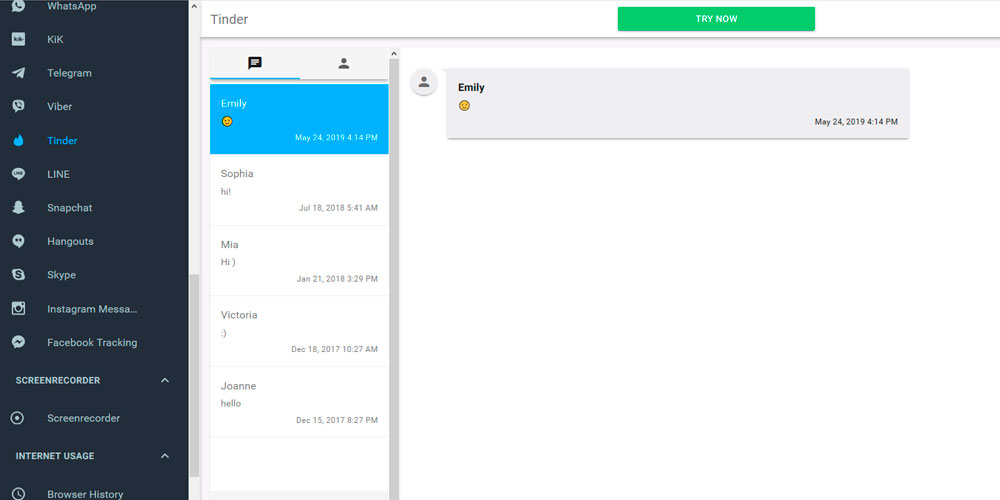
Task: Click the Skype icon in sidebar
Action: tap(18, 275)
